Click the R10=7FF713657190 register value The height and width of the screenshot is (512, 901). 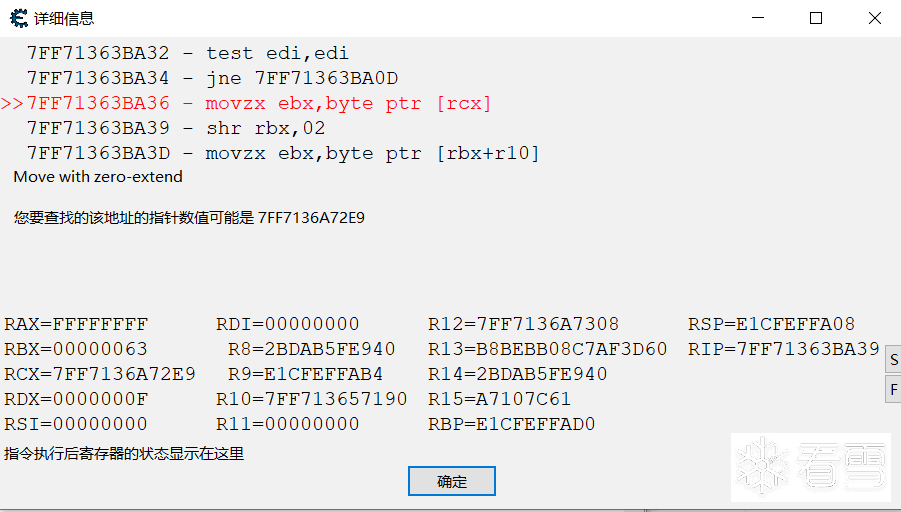tap(312, 399)
